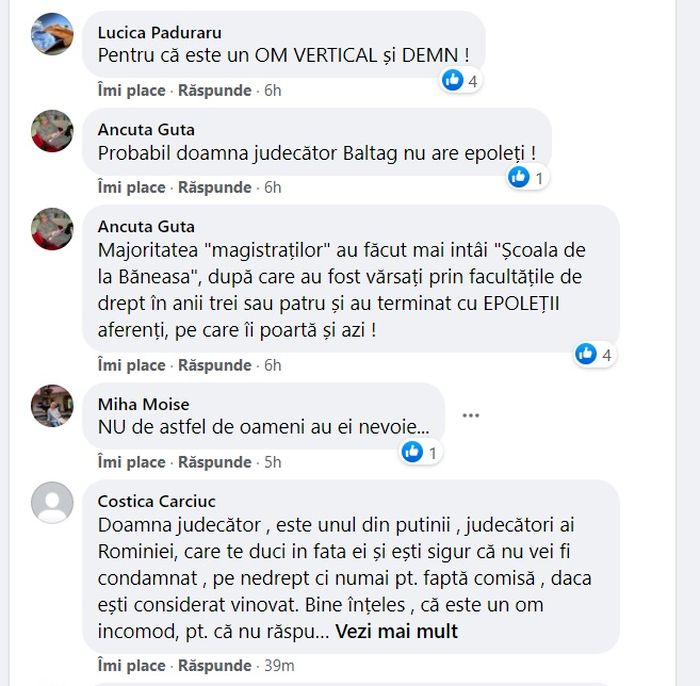This screenshot has height=686, width=700.
Task: Reply to the Școala de la Băneasa comment
Action: click(x=215, y=365)
